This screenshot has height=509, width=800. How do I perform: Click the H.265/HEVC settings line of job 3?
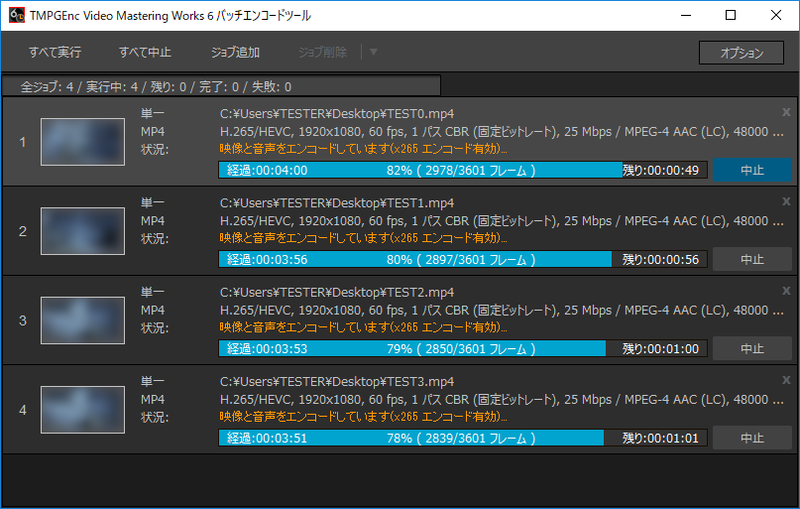(502, 310)
